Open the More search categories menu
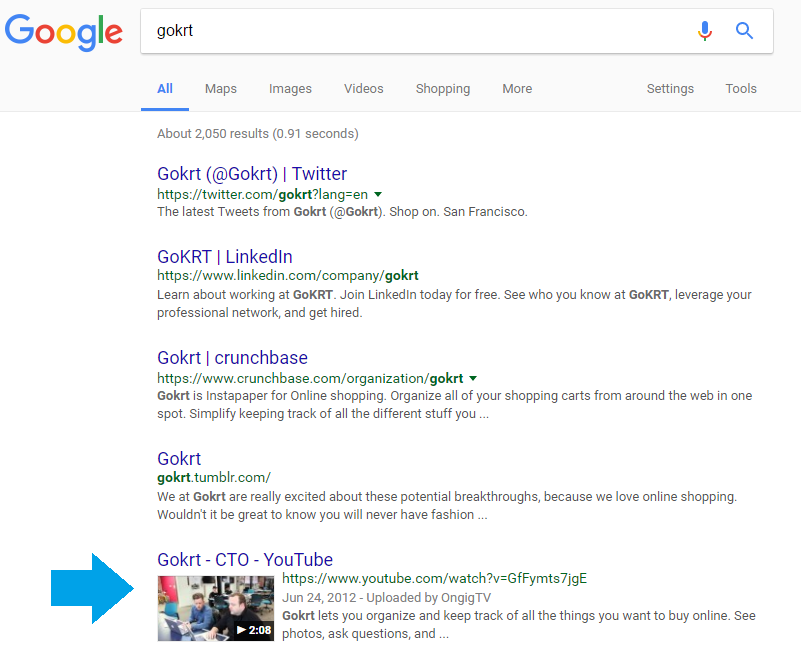Screen dimensions: 801x663 517,89
